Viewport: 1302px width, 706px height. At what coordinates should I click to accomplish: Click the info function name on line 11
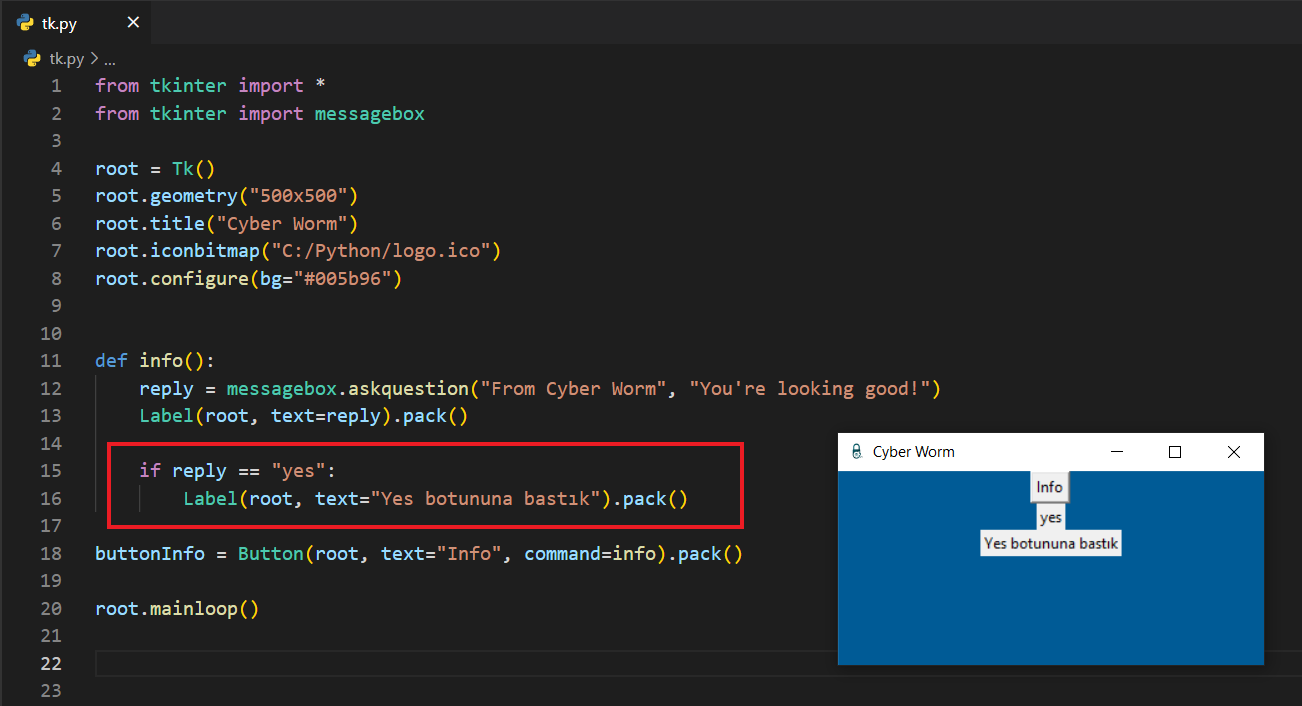coord(160,361)
